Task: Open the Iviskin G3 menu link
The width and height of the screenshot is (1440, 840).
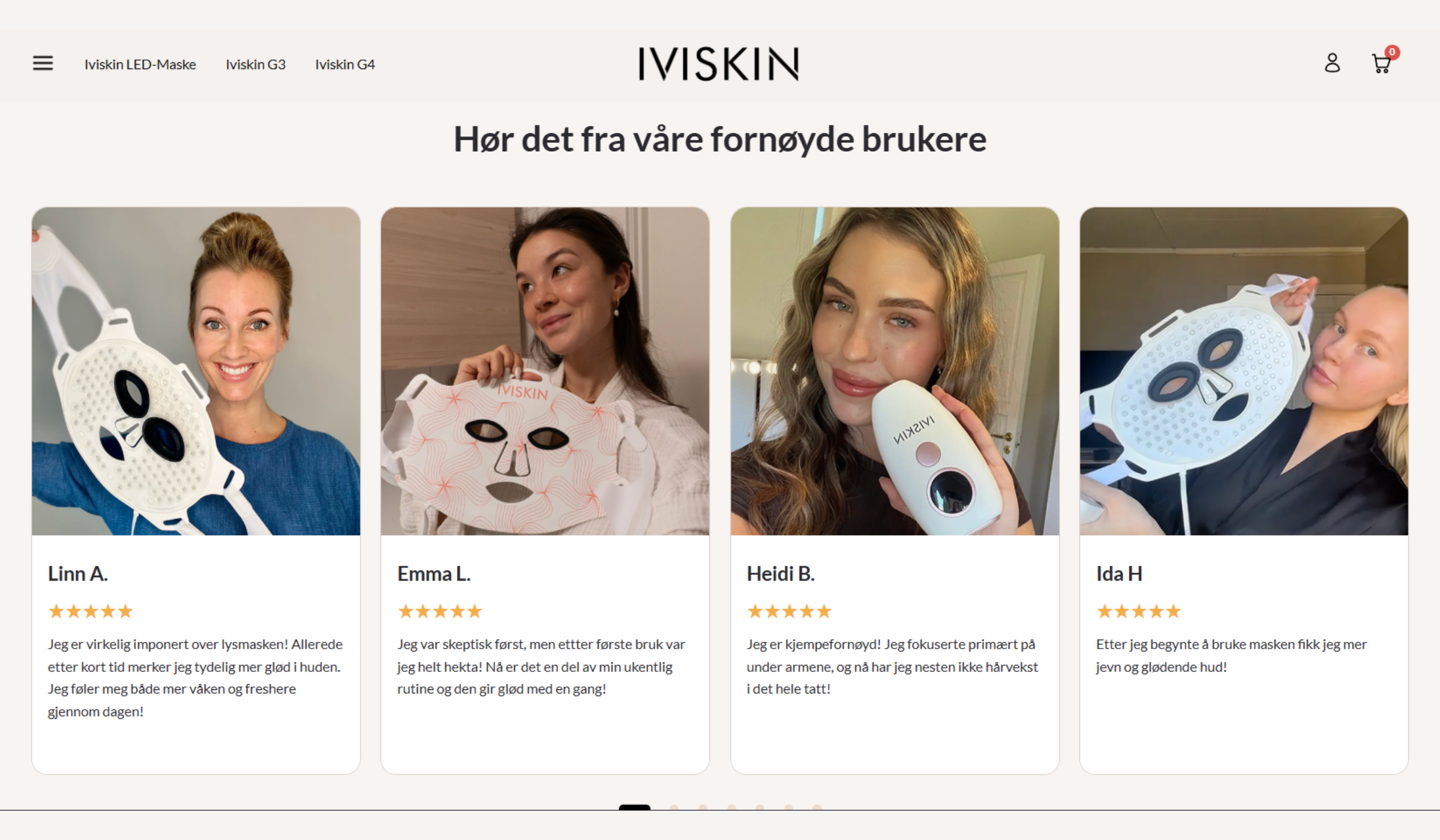Action: pyautogui.click(x=256, y=64)
